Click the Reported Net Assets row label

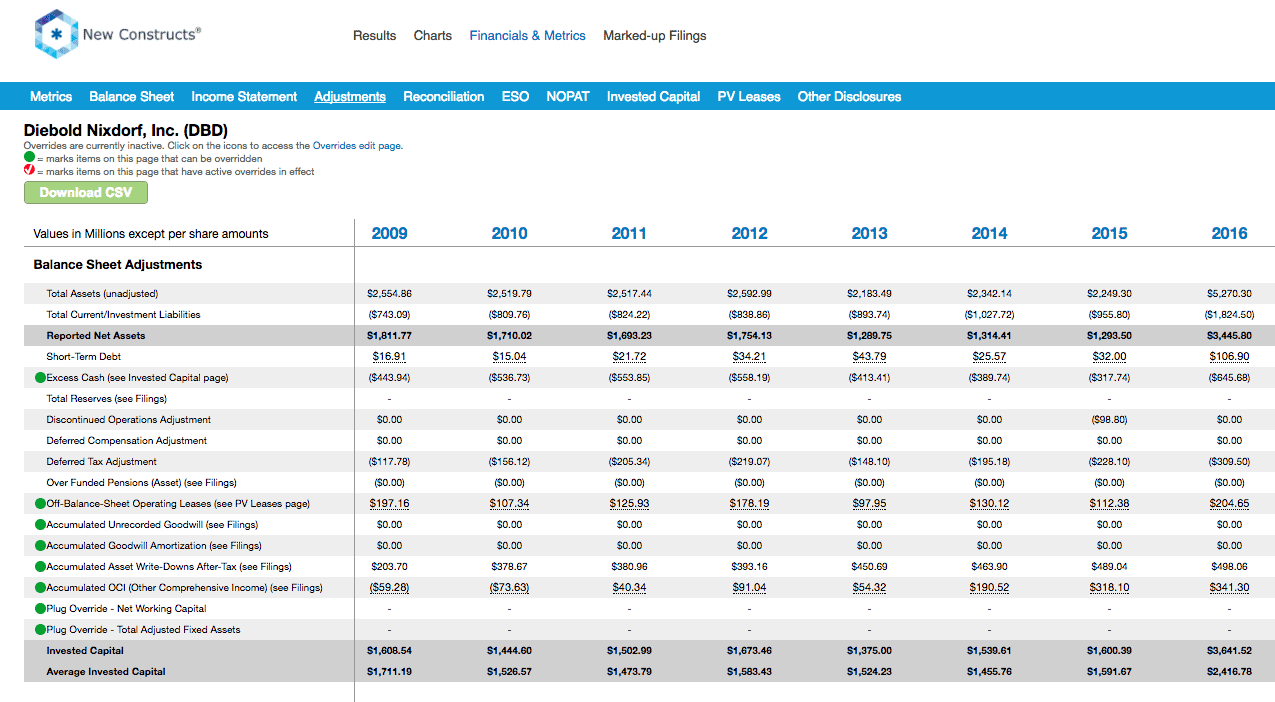coord(96,336)
